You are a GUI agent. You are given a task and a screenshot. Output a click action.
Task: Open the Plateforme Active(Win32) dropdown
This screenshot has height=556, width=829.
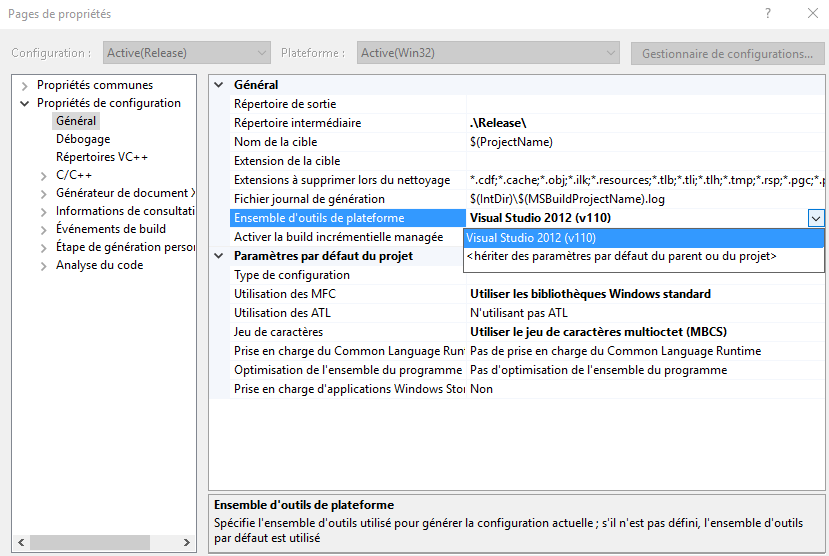click(x=488, y=53)
